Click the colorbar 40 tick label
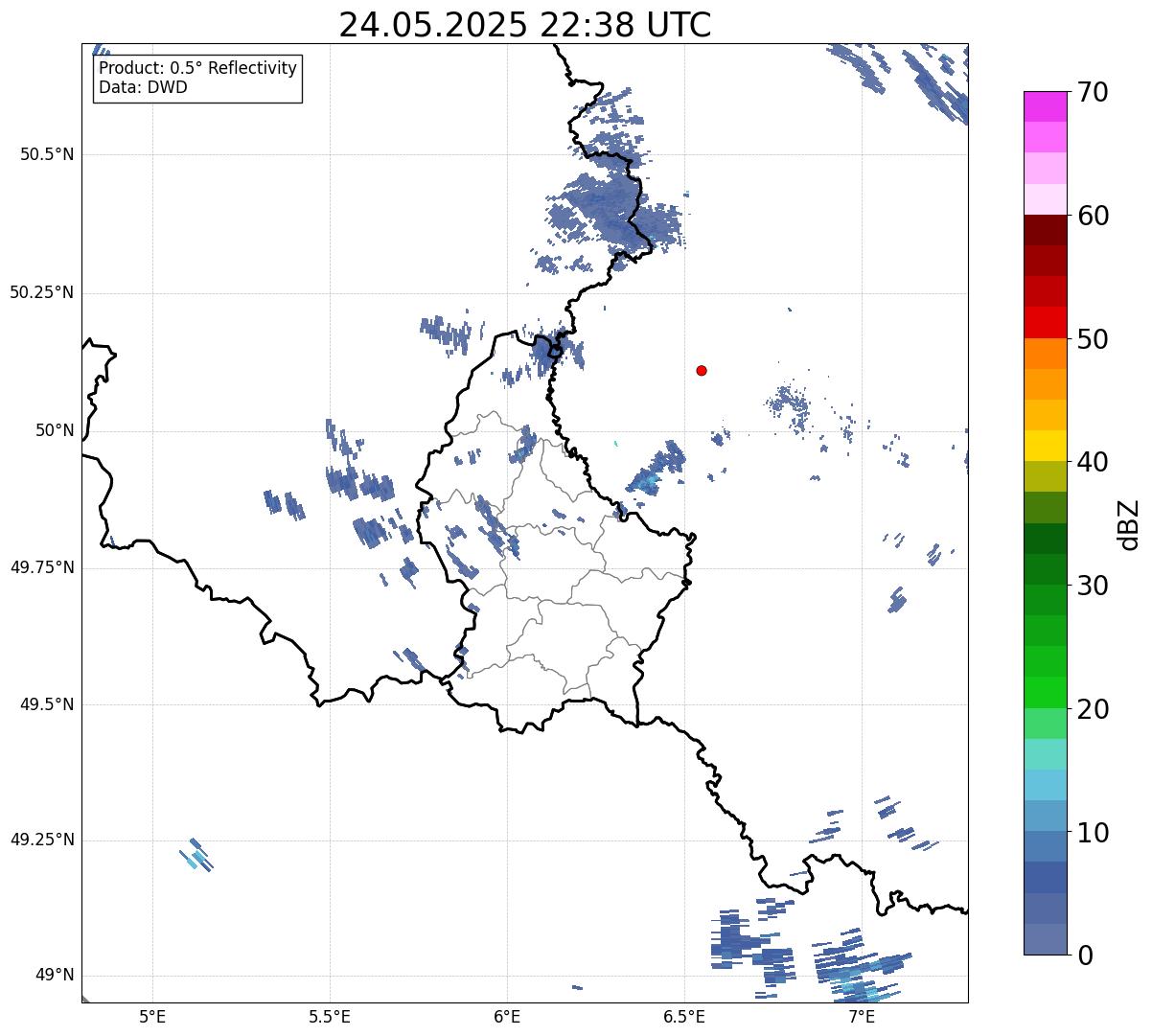The image size is (1152, 1036). (1093, 462)
